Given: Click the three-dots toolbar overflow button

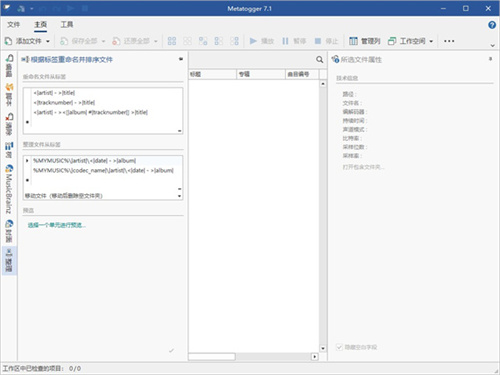Looking at the screenshot, I should click(449, 41).
